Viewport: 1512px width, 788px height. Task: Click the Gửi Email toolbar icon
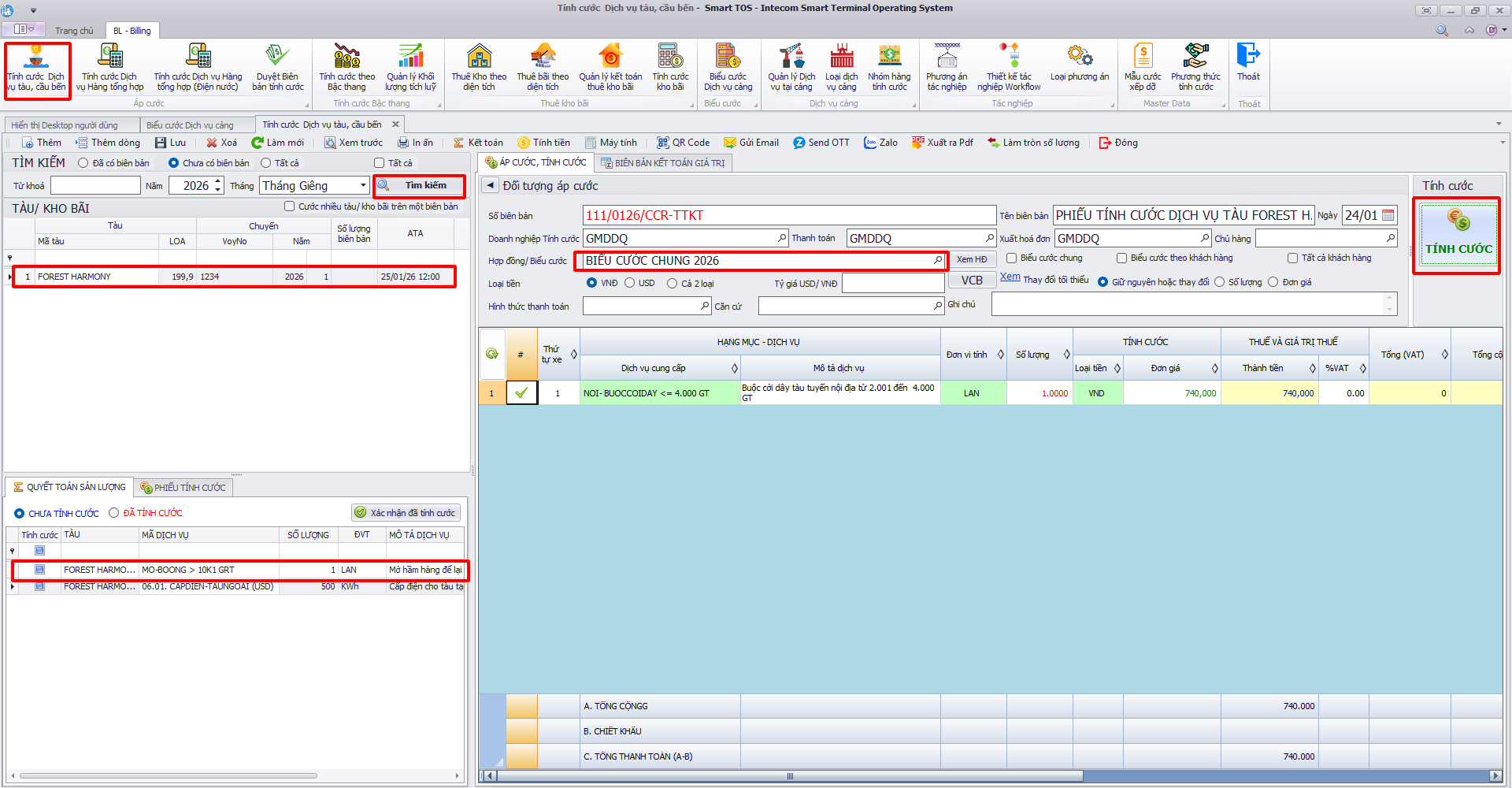(x=751, y=143)
